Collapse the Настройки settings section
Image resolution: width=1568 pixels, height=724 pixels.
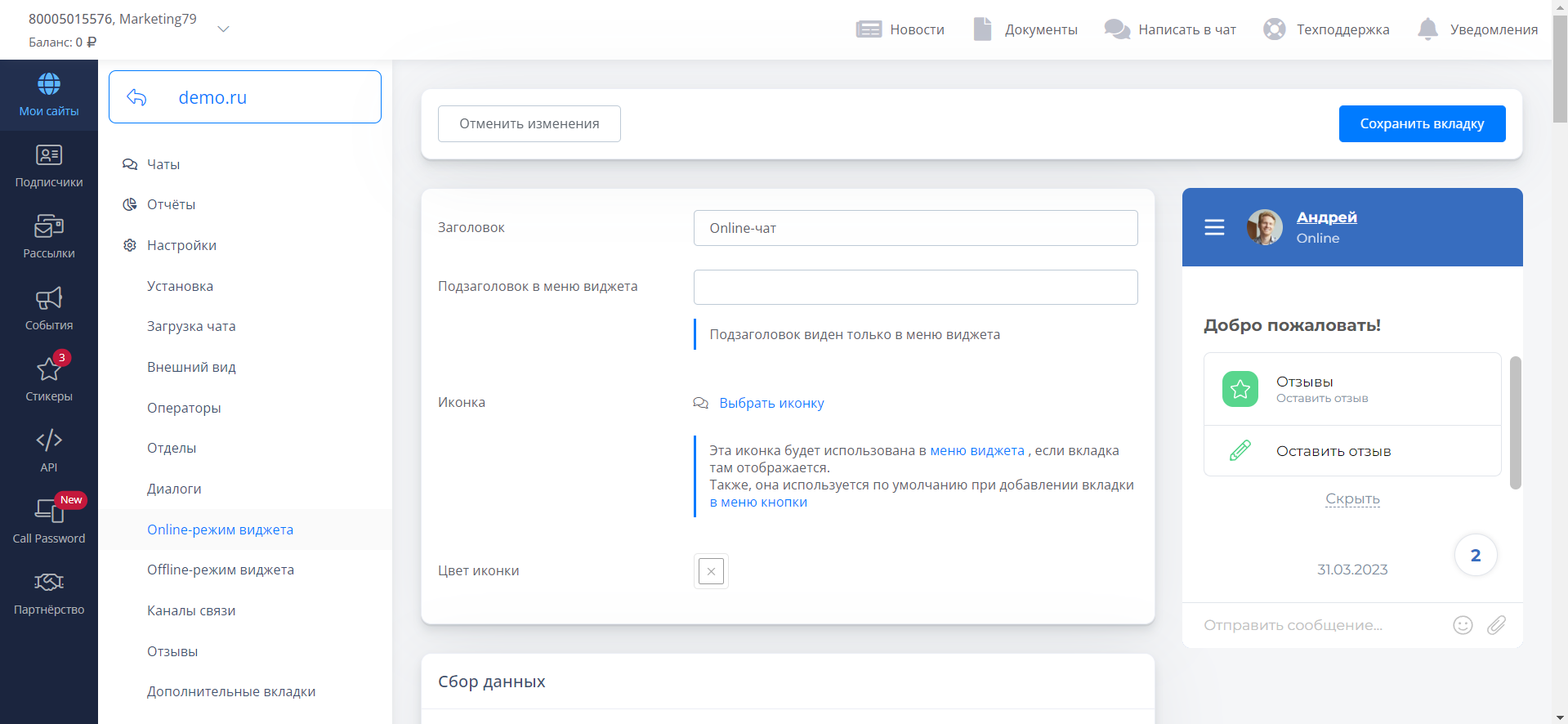(181, 245)
